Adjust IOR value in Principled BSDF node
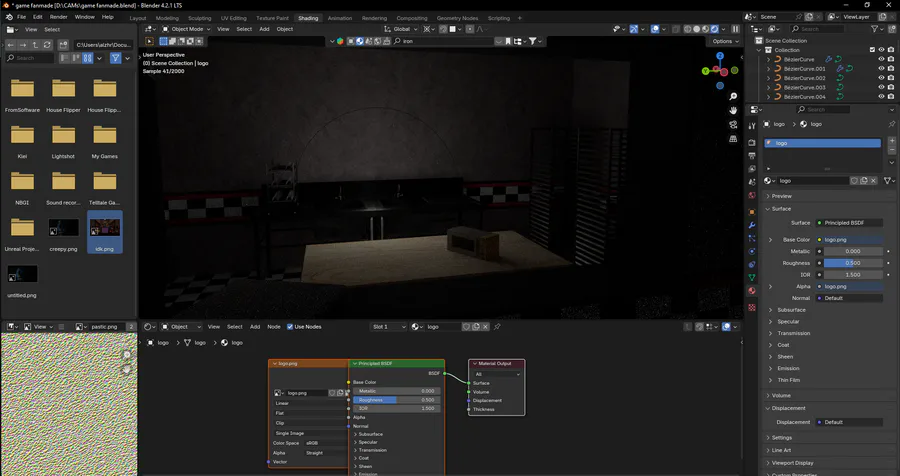Viewport: 900px width, 476px height. point(397,408)
